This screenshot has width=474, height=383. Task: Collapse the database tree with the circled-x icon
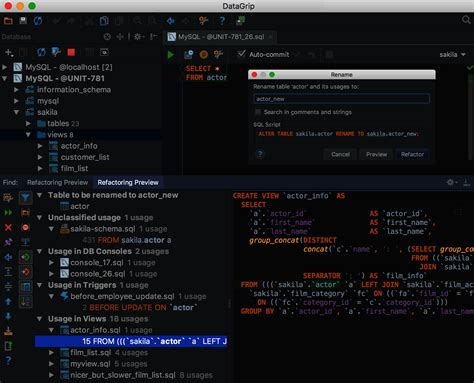tap(107, 37)
